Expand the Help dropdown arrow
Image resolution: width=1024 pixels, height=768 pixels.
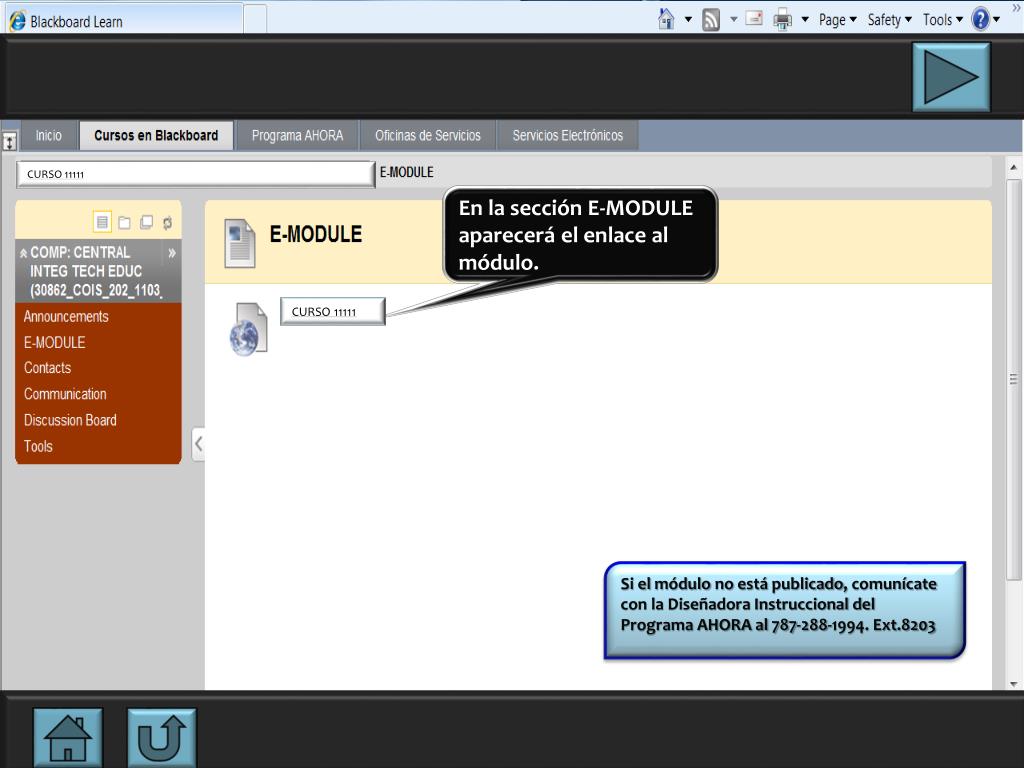(997, 20)
